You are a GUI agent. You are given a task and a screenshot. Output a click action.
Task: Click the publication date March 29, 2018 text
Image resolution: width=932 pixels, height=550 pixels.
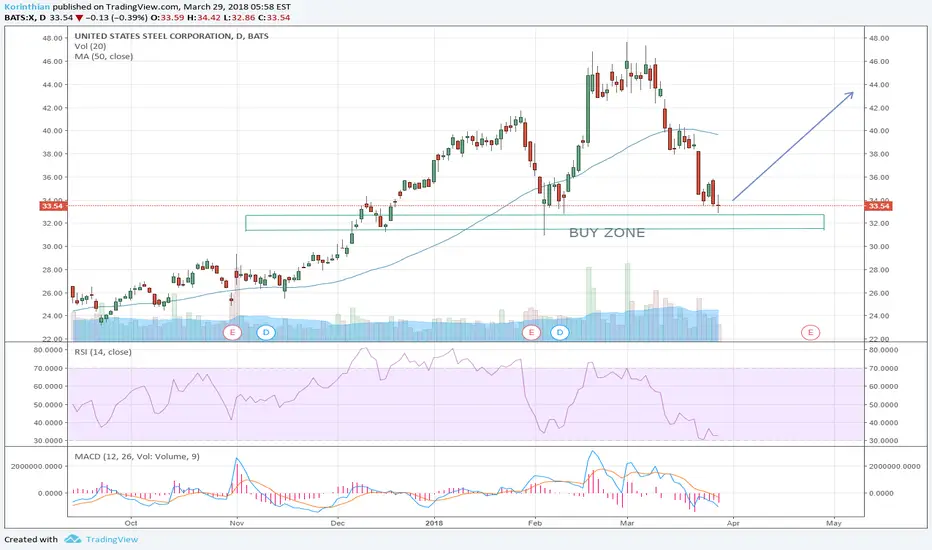click(220, 7)
